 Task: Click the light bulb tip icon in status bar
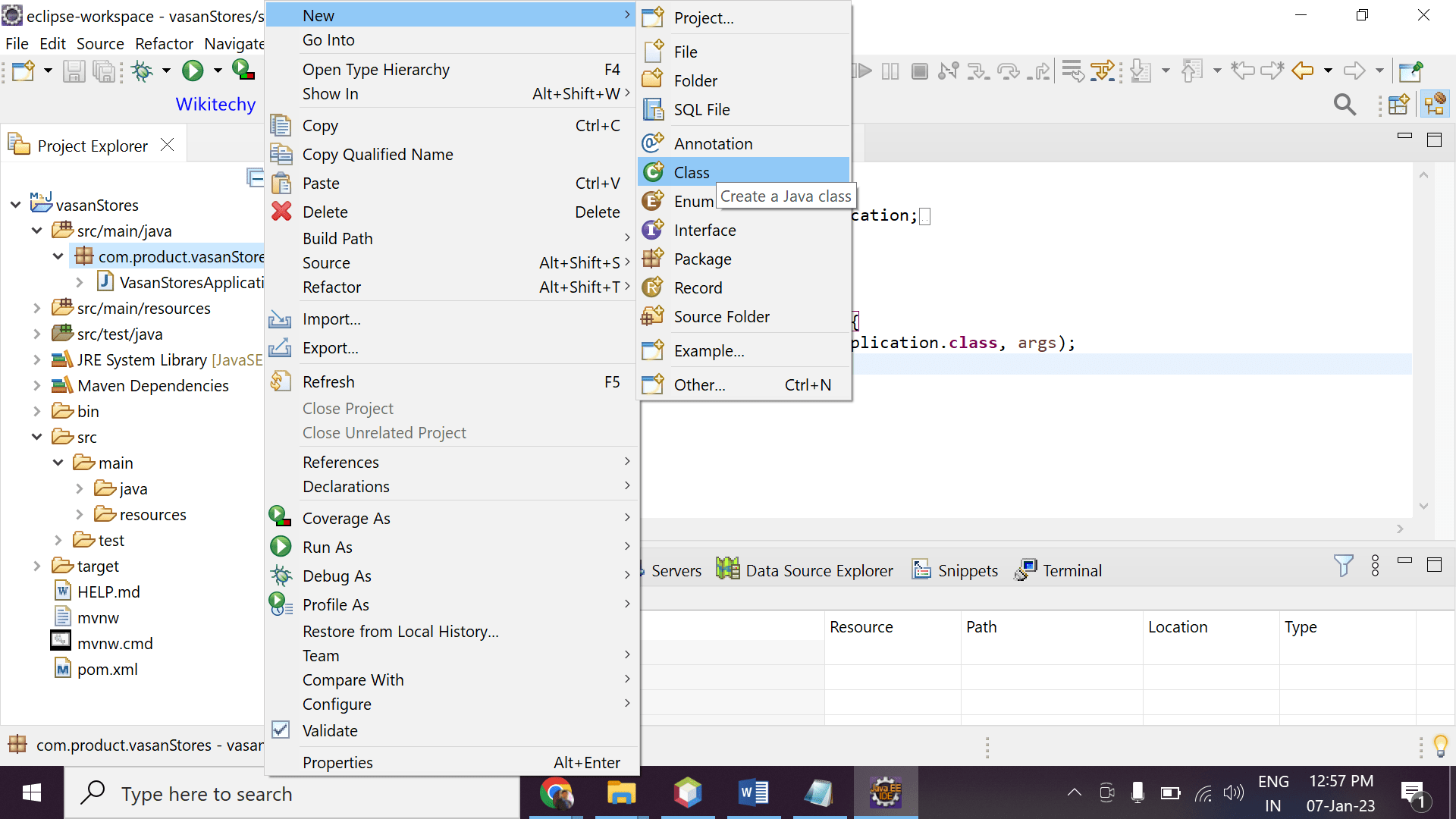tap(1440, 745)
